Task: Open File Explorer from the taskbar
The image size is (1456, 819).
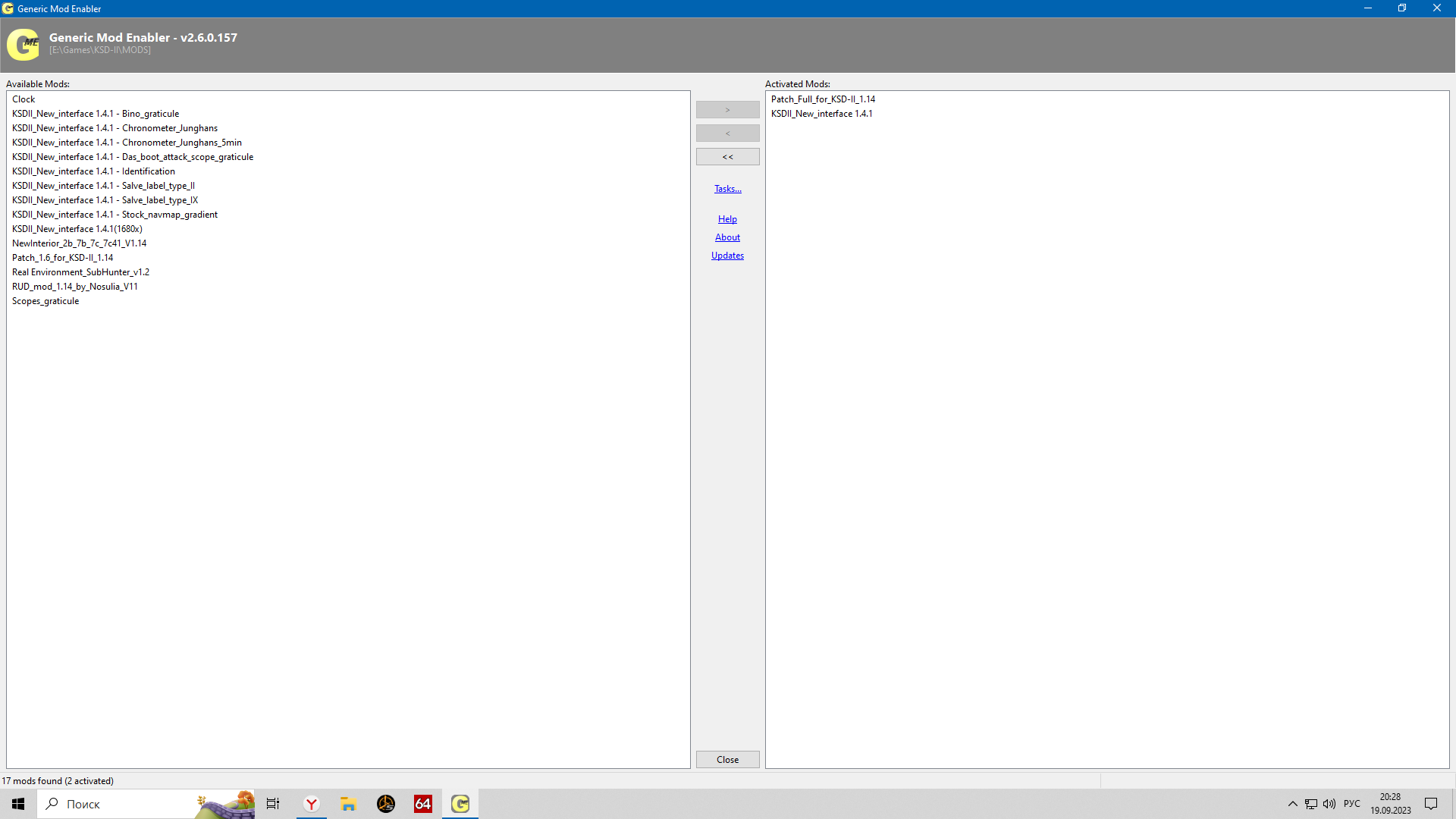Action: 348,804
